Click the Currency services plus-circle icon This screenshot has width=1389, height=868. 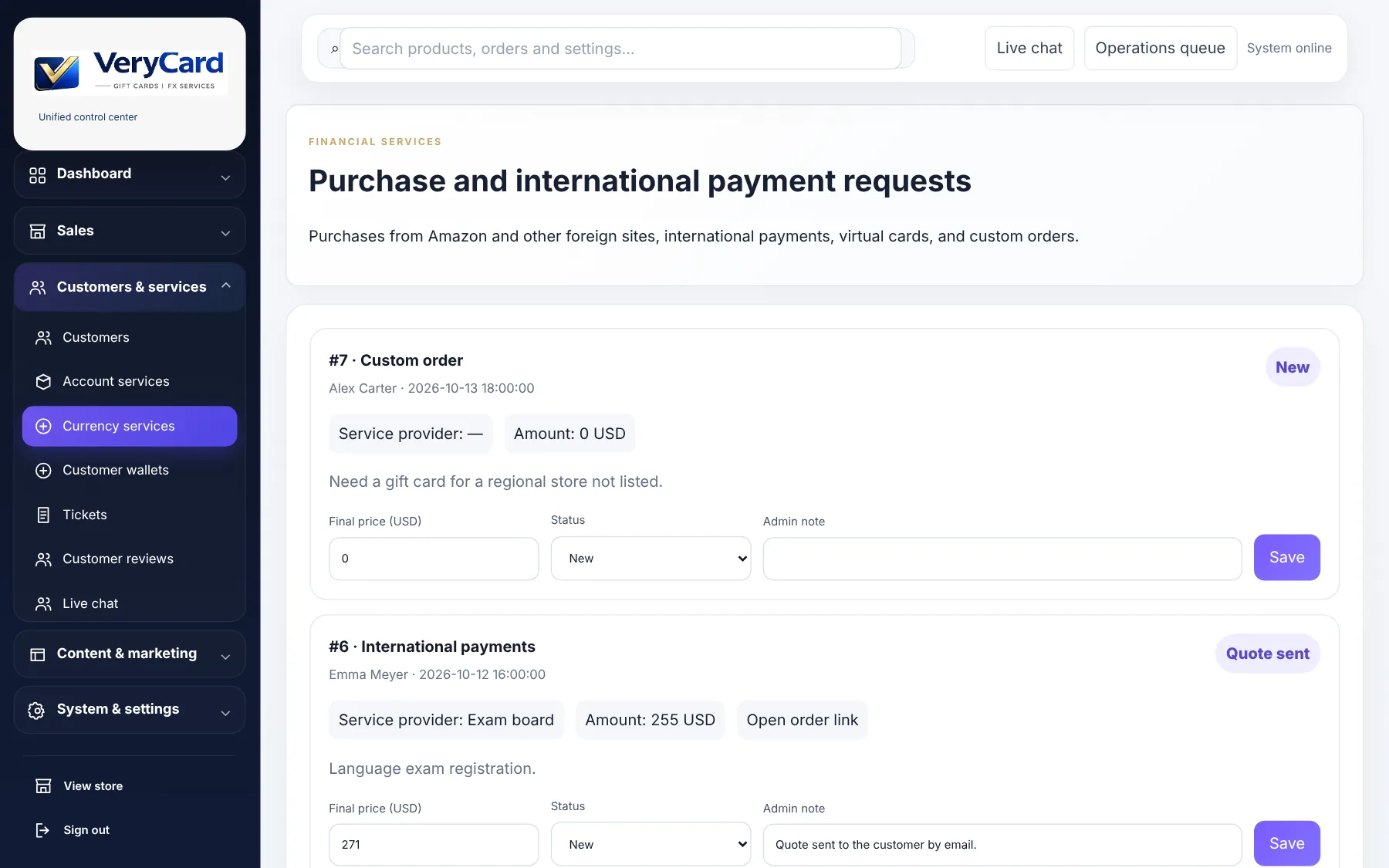[44, 427]
